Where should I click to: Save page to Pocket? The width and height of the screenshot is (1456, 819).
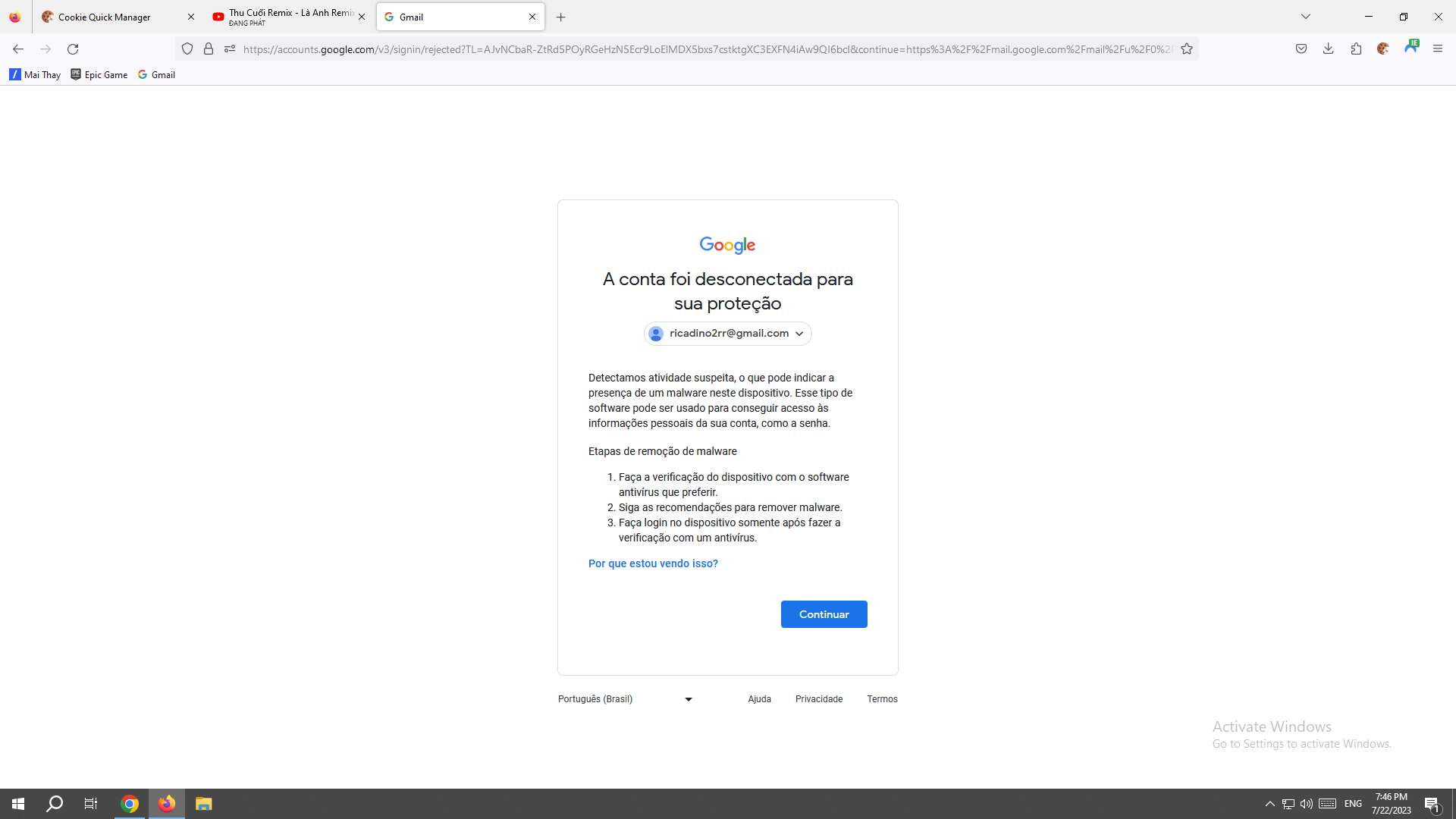click(x=1301, y=49)
